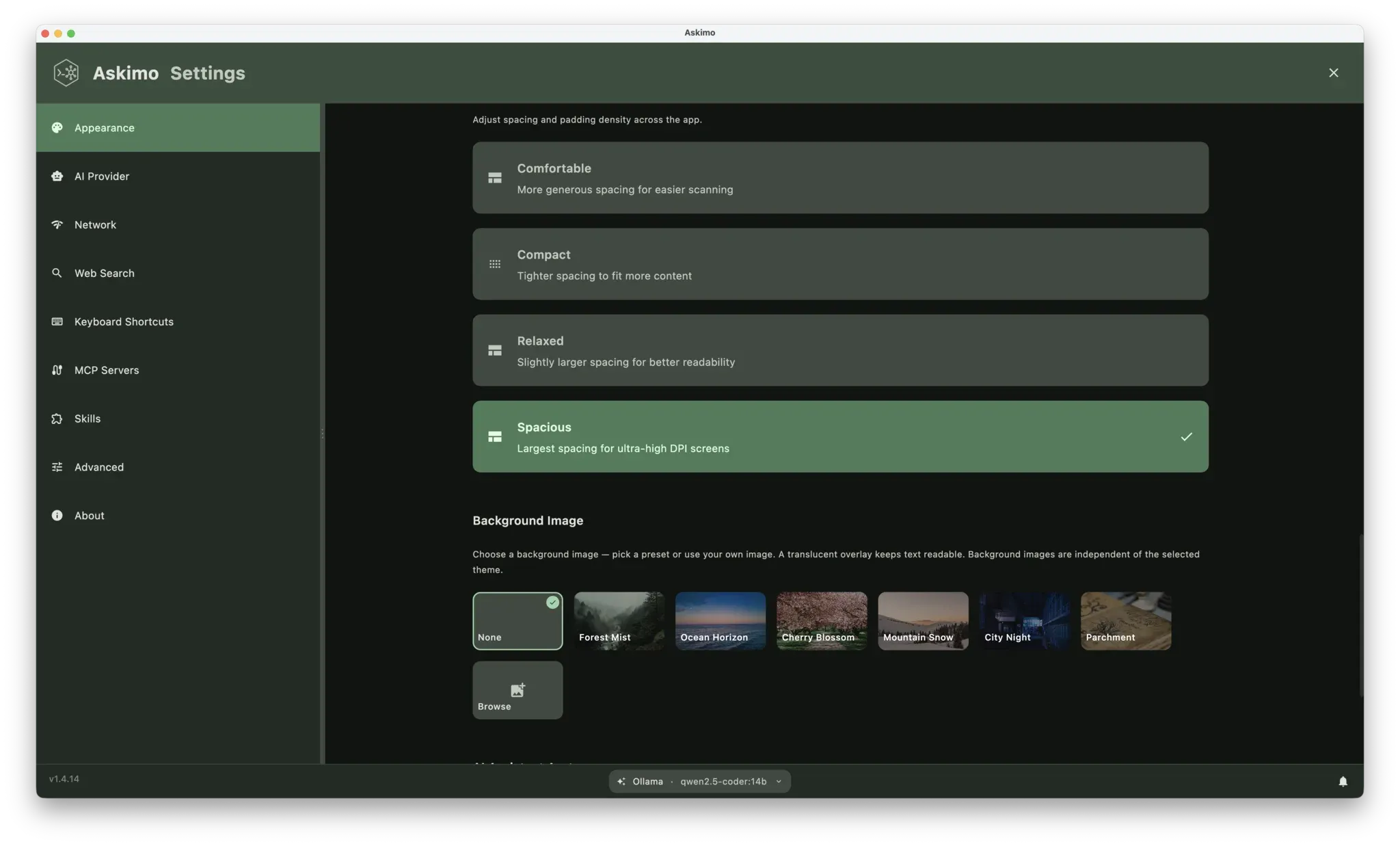The width and height of the screenshot is (1400, 846).
Task: Click the Advanced sliders icon
Action: (57, 467)
